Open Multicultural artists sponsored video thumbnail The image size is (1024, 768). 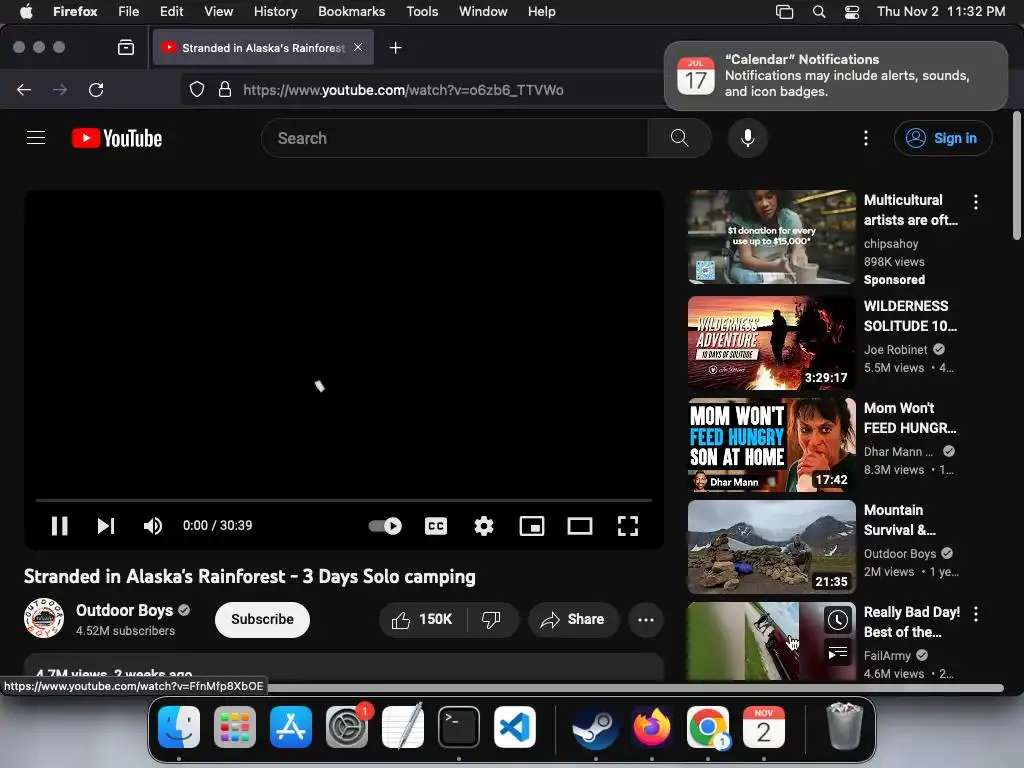pos(771,236)
